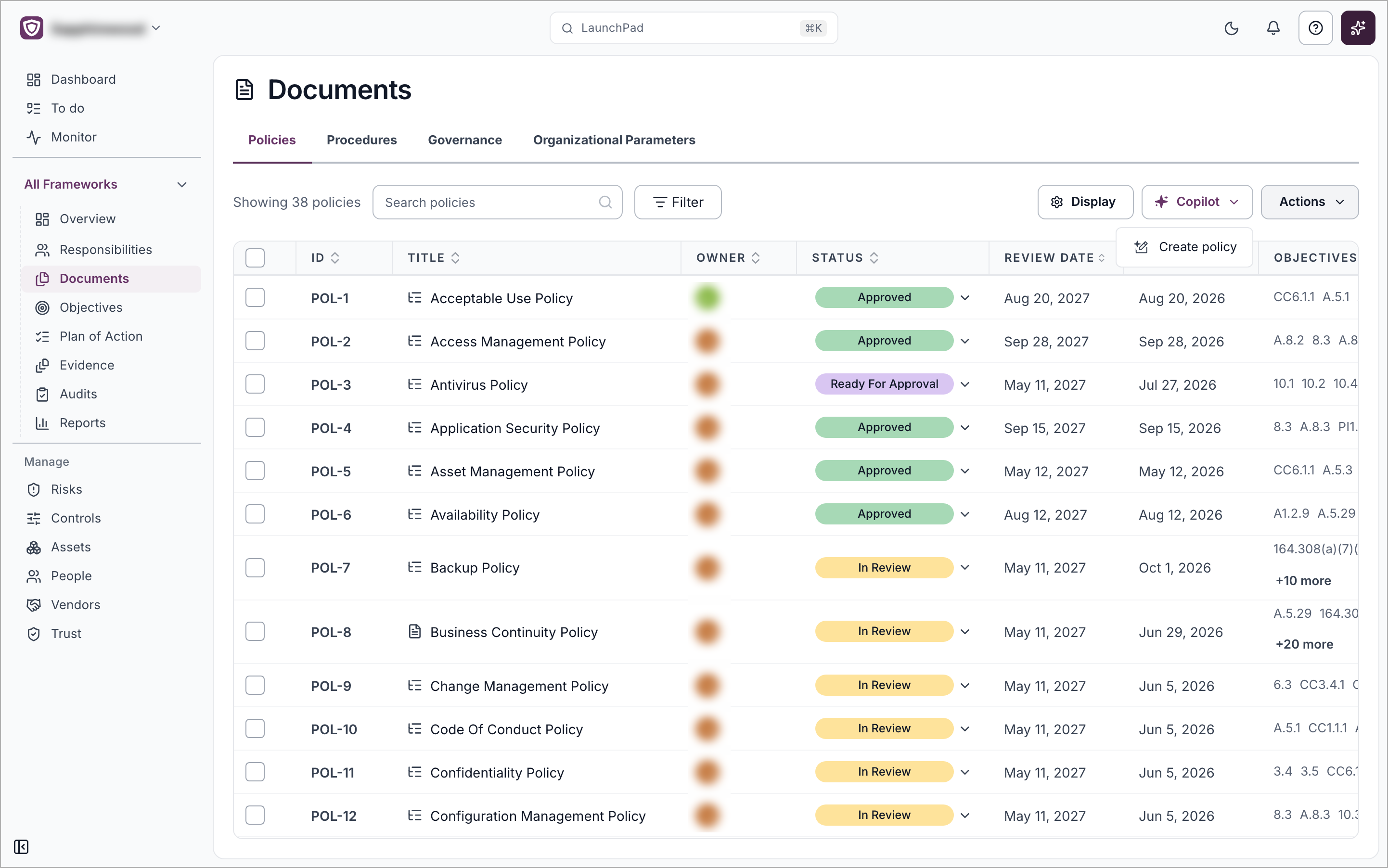Open status dropdown for Antivirus Policy
The image size is (1388, 868).
(x=965, y=384)
